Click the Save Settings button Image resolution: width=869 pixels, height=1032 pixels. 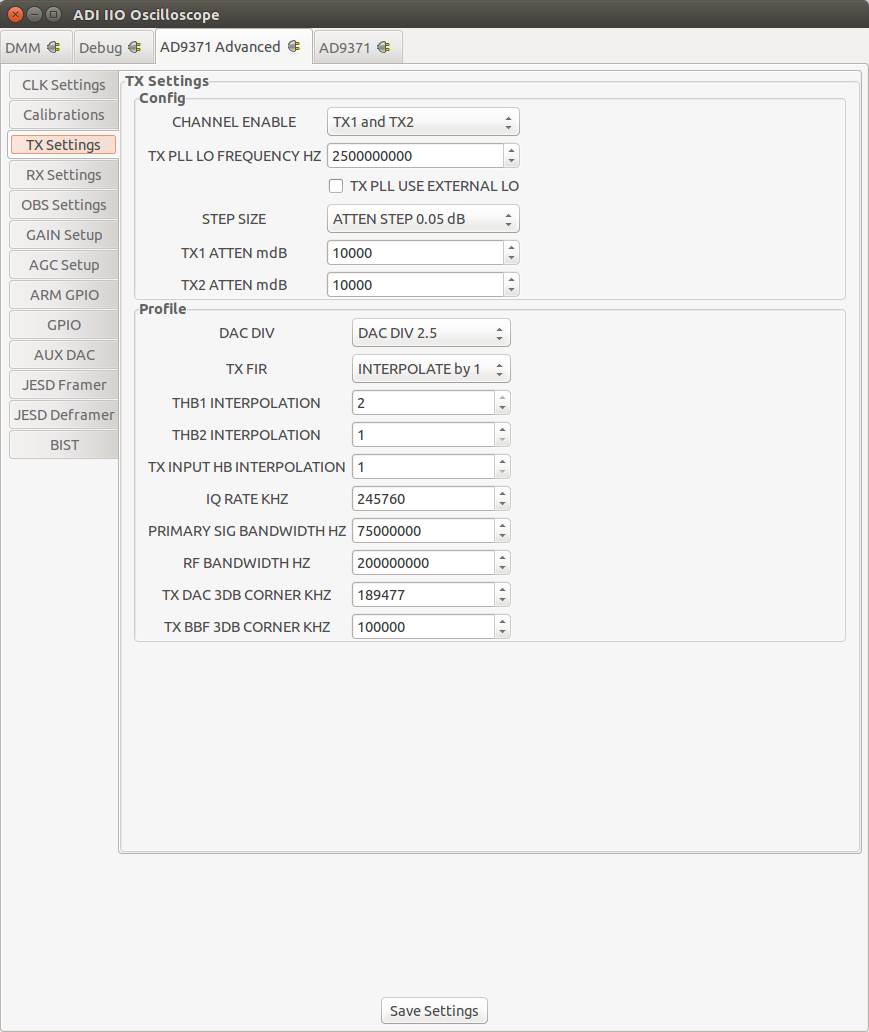433,1010
